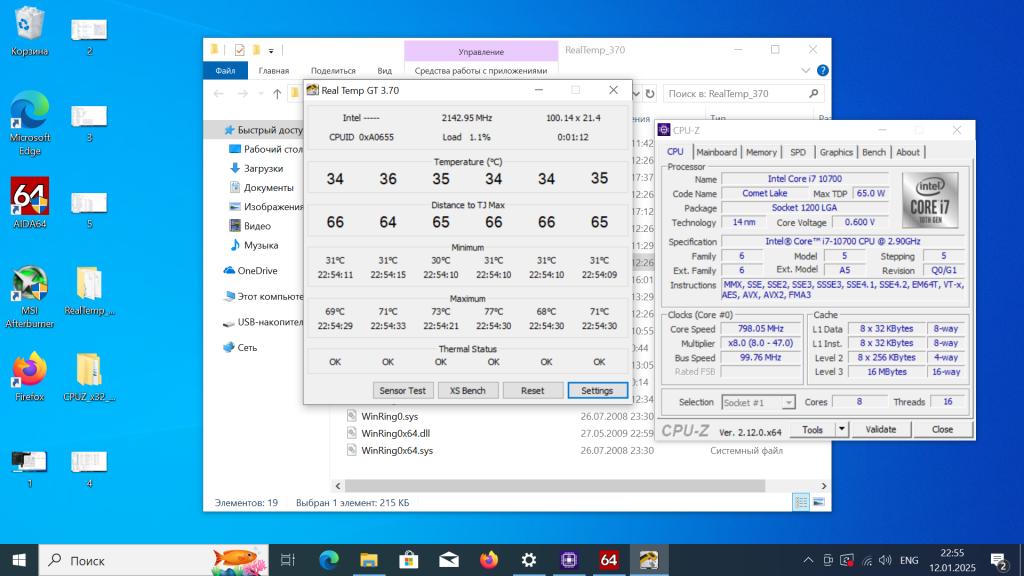Select the RealTemp folder on the desktop
The height and width of the screenshot is (576, 1024).
(89, 291)
